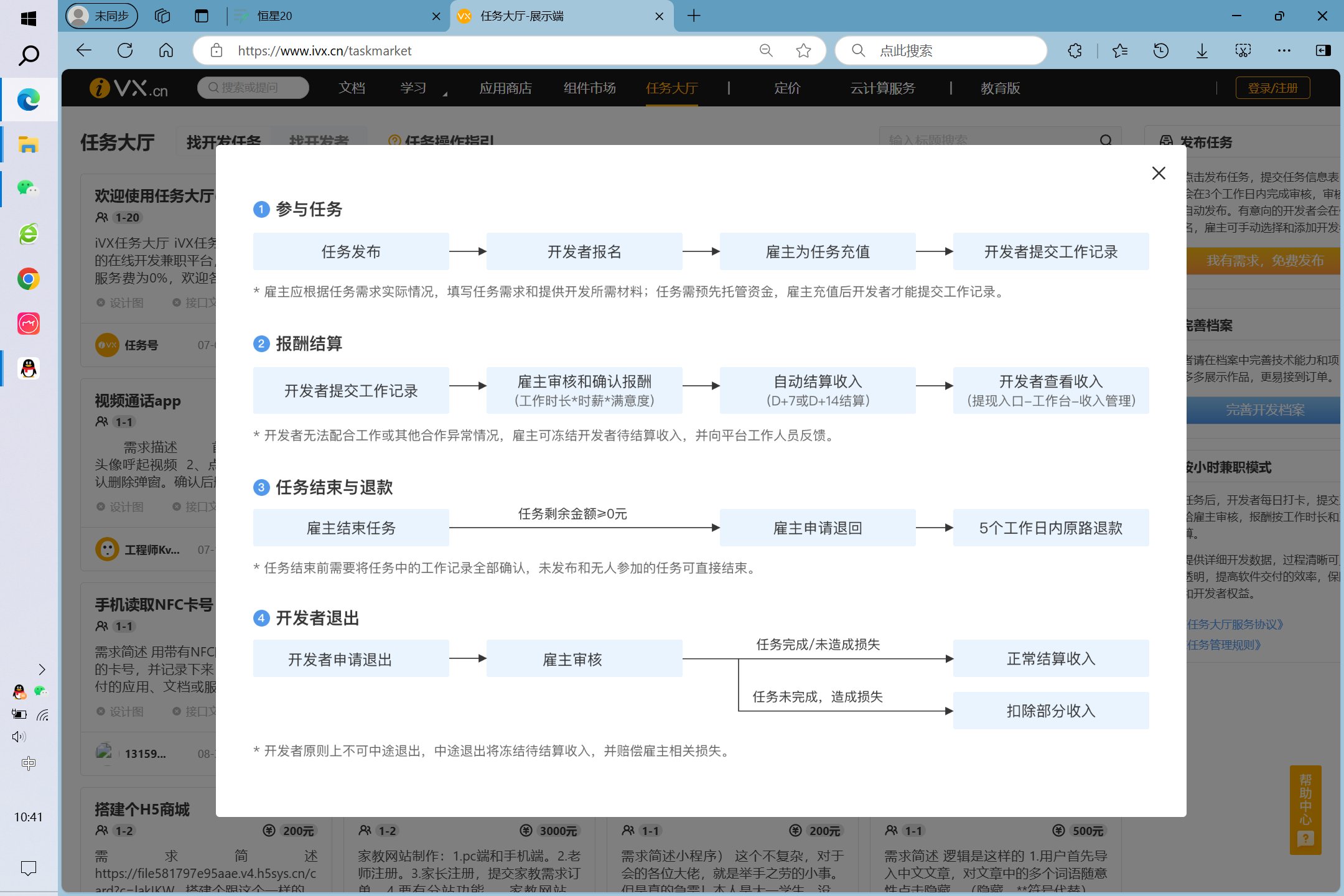The width and height of the screenshot is (1344, 896).
Task: Open 组件市场 navigation item
Action: (x=589, y=88)
